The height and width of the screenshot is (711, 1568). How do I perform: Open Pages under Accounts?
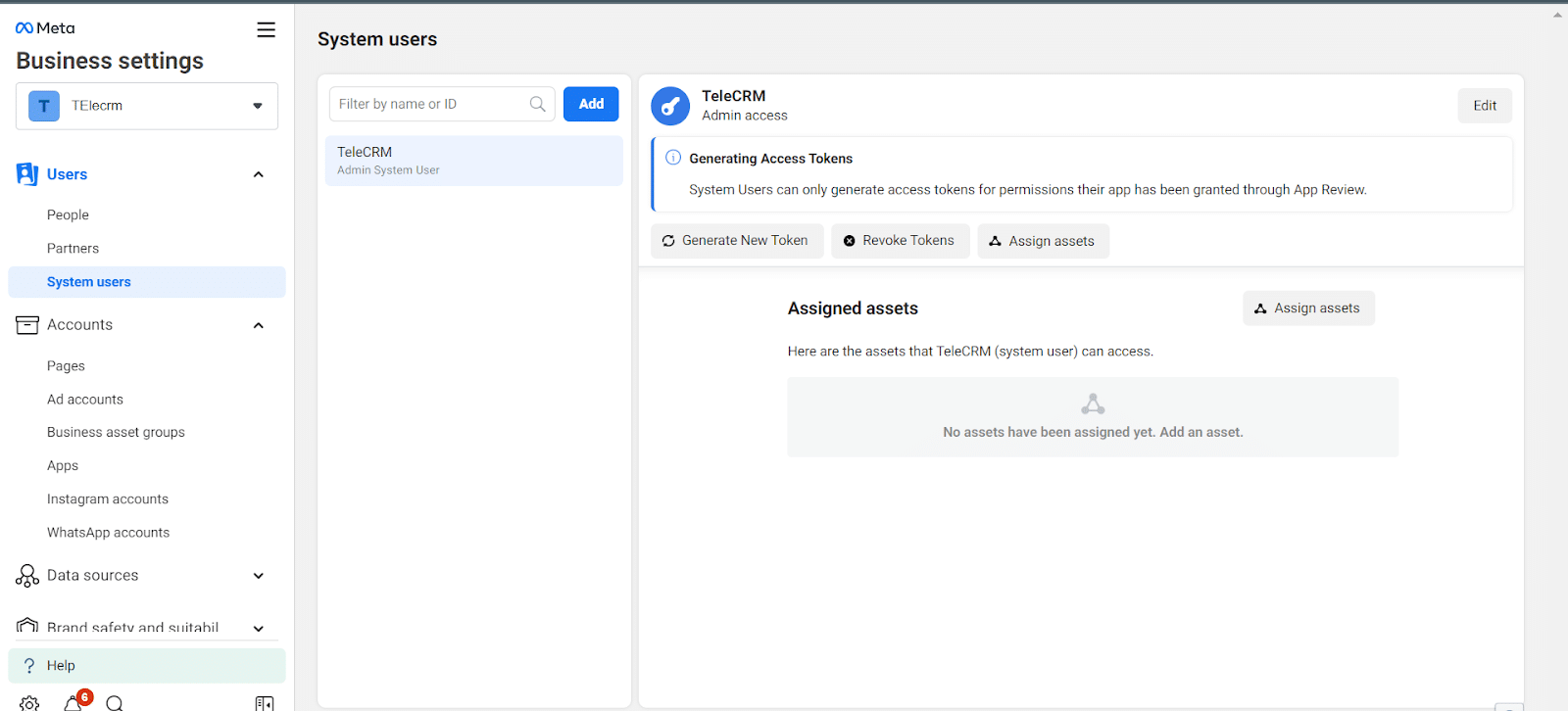click(x=66, y=365)
